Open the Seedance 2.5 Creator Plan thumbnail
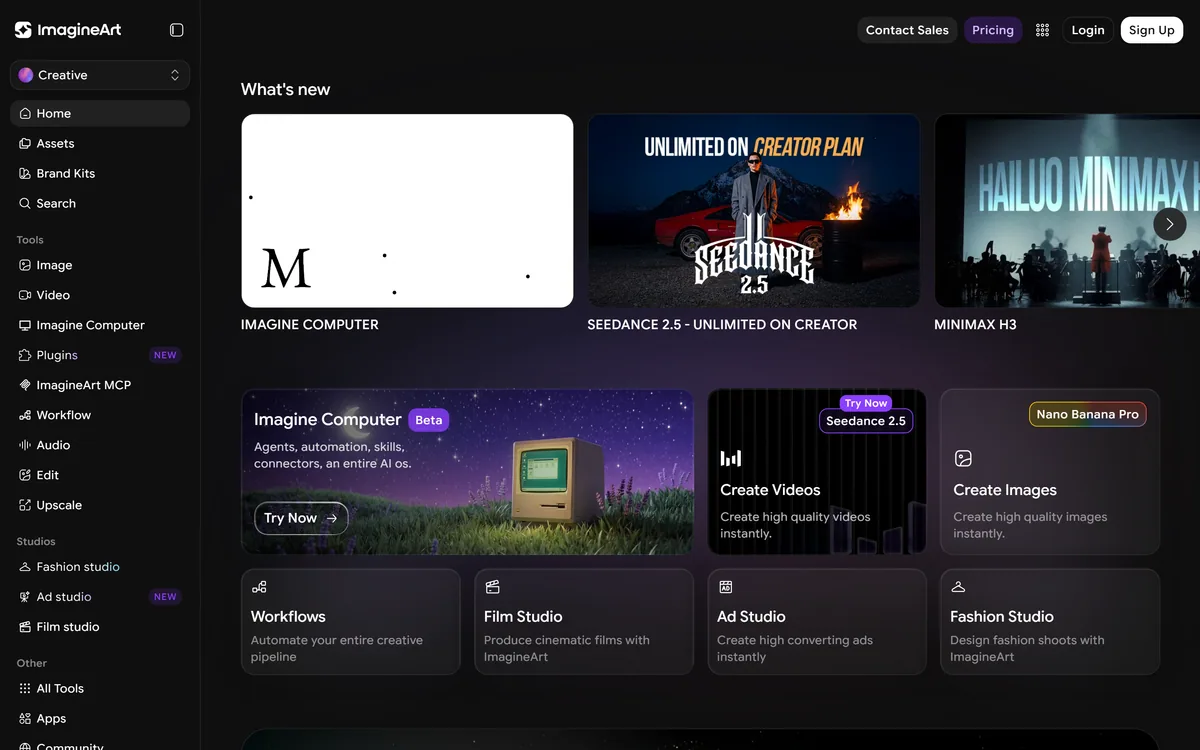 tap(754, 211)
